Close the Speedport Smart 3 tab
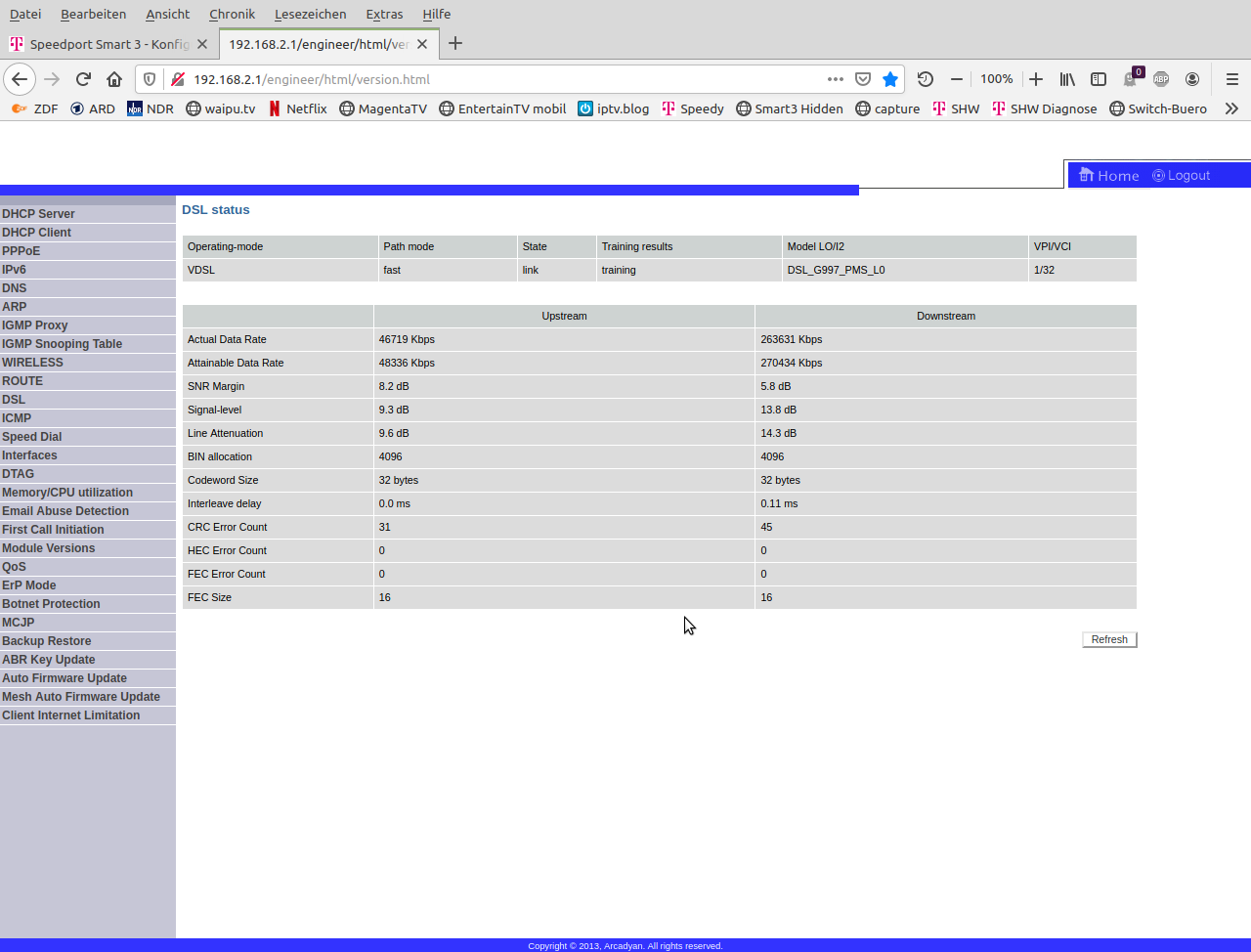 point(202,44)
